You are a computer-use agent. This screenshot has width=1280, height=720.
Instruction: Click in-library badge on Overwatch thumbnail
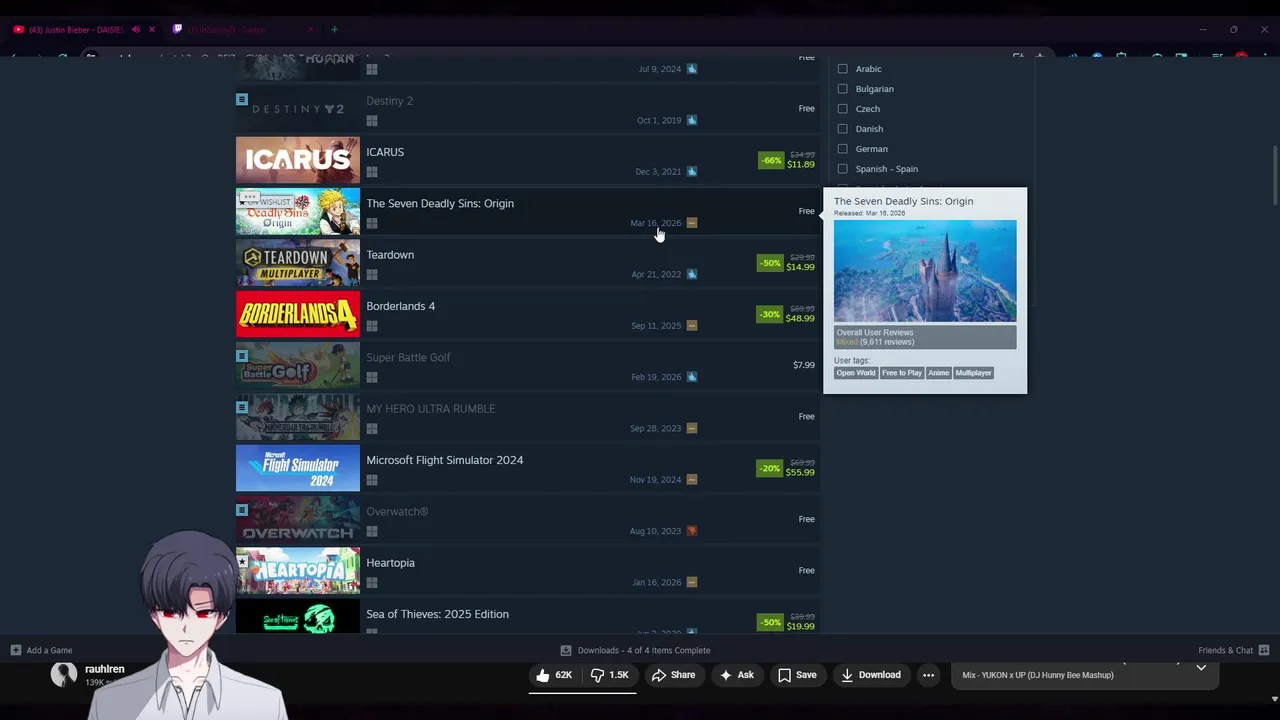(242, 510)
